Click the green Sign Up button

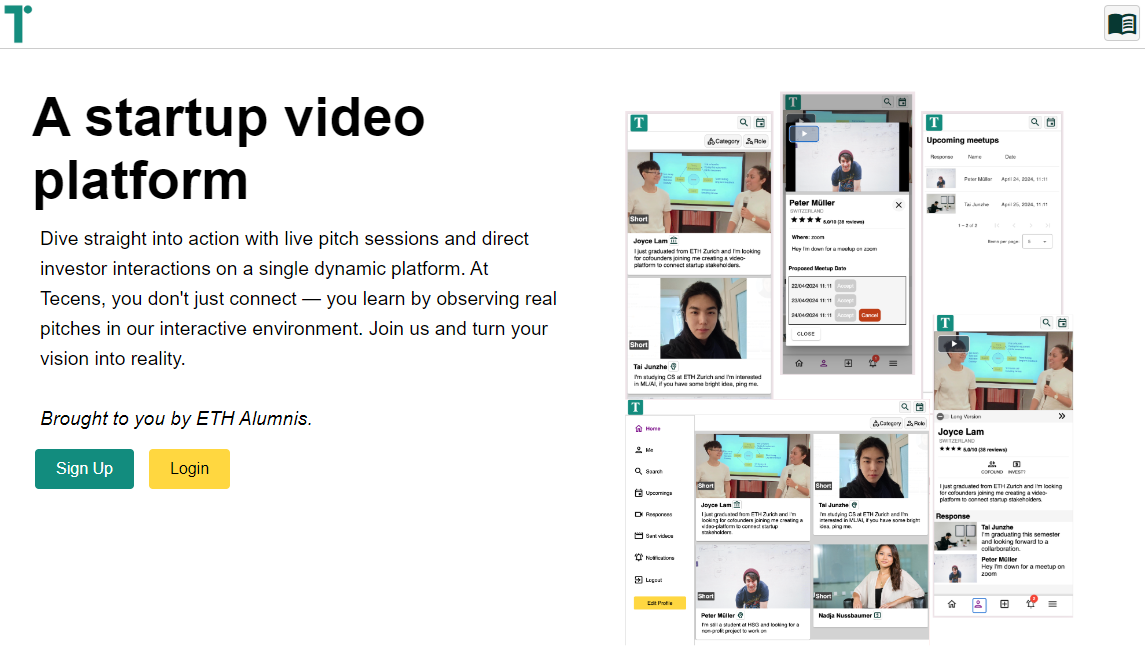click(85, 469)
